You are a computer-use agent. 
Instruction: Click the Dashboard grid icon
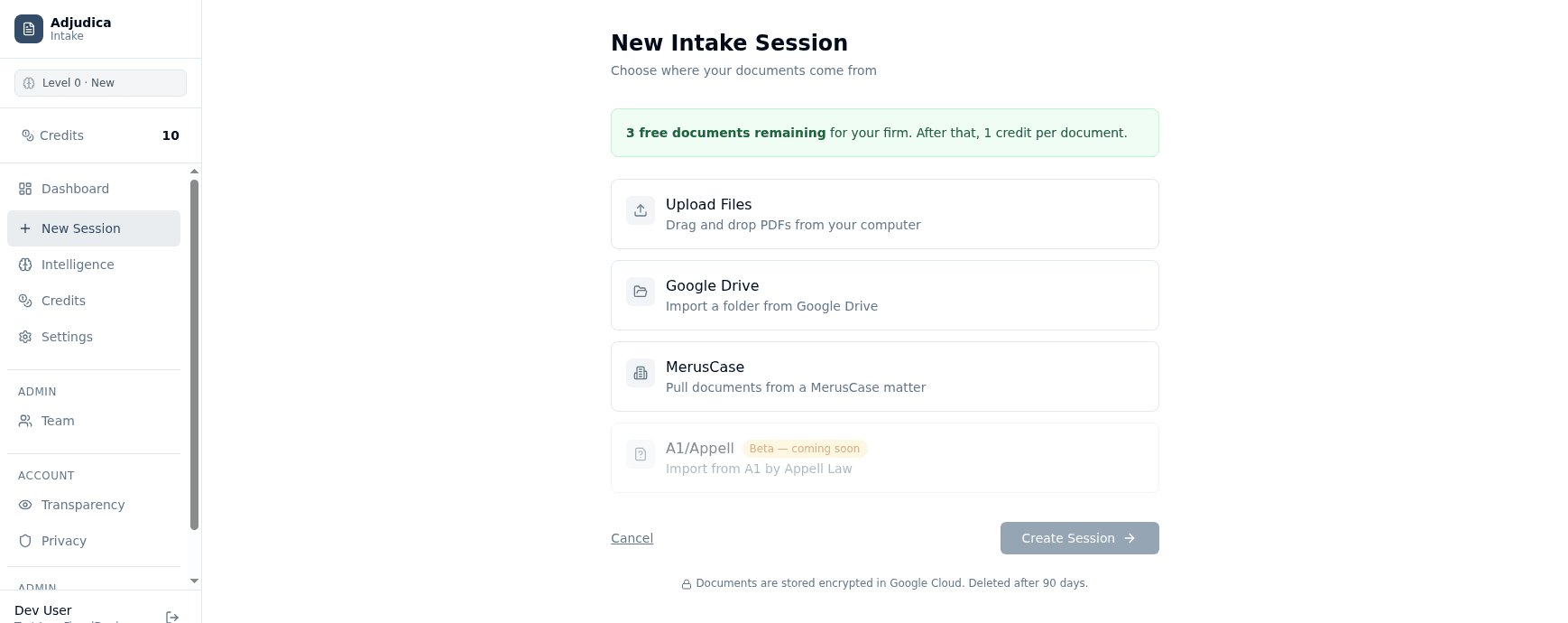coord(25,189)
